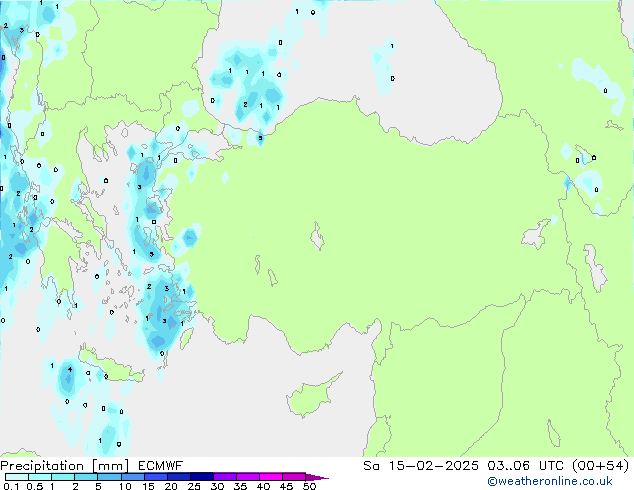The height and width of the screenshot is (490, 634).
Task: Click the legend label "10"
Action: [125, 486]
